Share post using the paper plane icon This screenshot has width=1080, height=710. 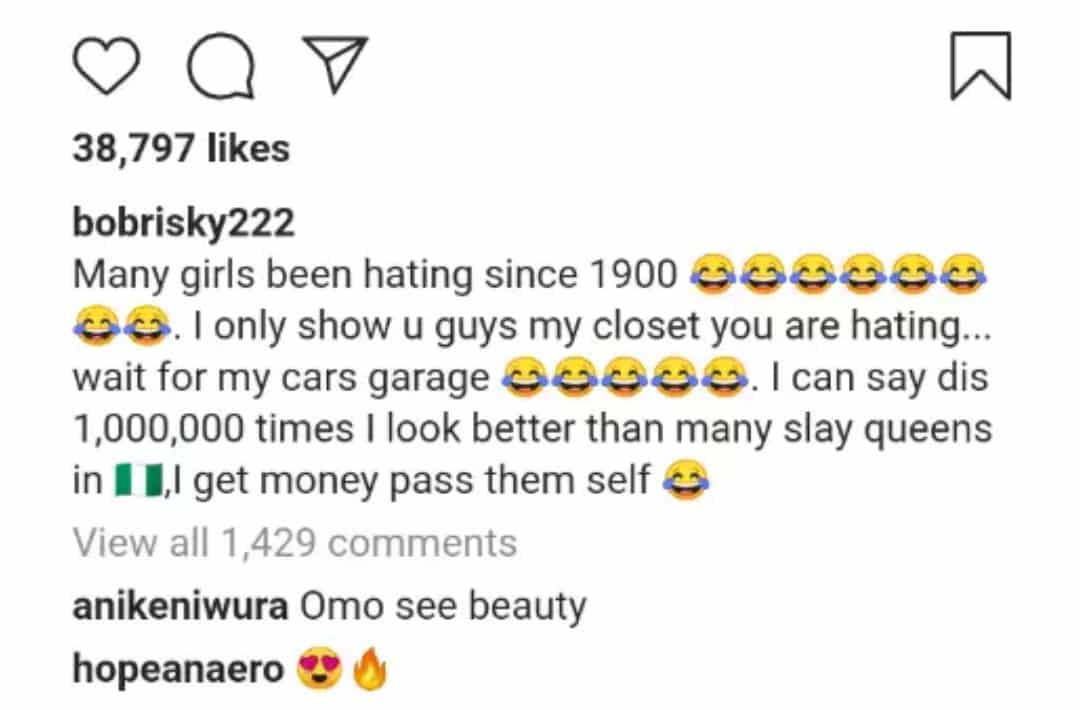click(x=335, y=63)
